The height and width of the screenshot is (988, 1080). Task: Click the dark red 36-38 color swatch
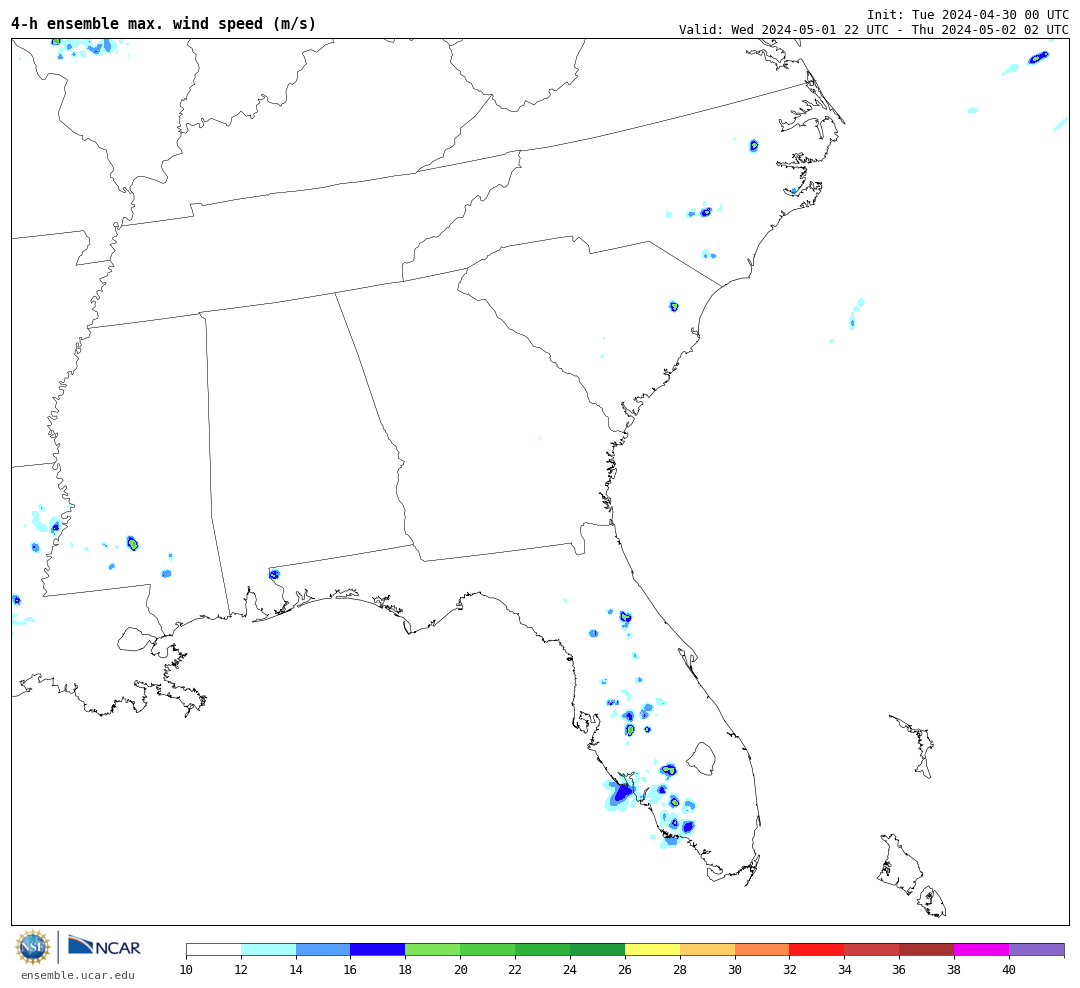[926, 950]
